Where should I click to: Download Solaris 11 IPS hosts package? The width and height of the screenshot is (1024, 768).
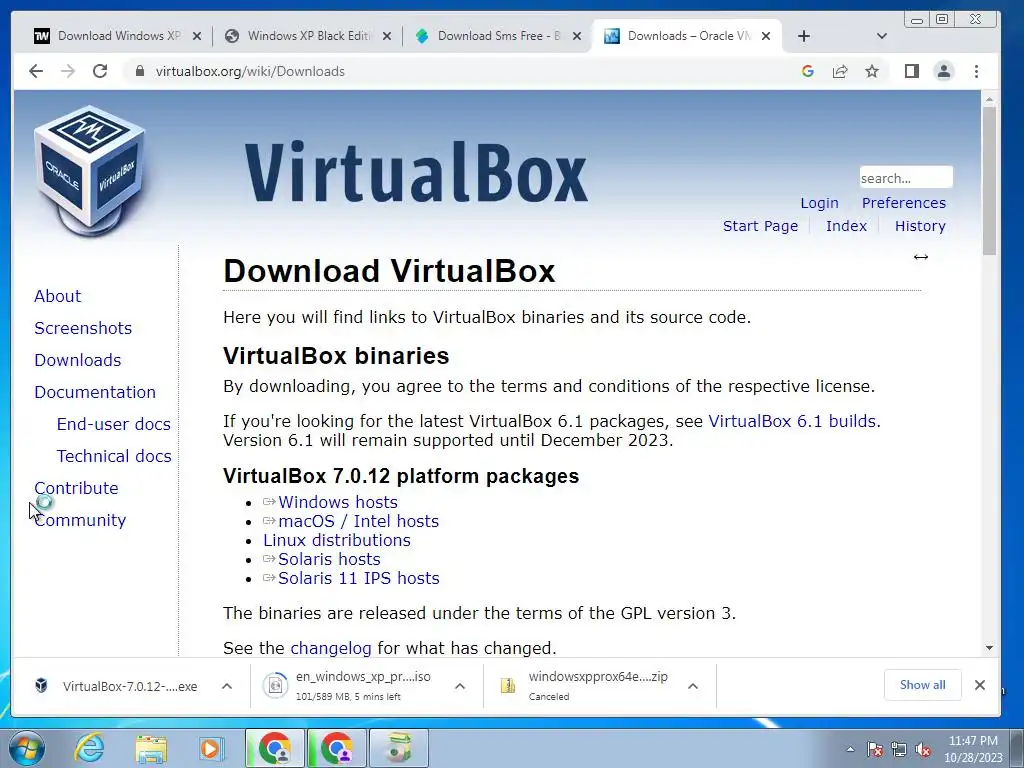tap(359, 578)
